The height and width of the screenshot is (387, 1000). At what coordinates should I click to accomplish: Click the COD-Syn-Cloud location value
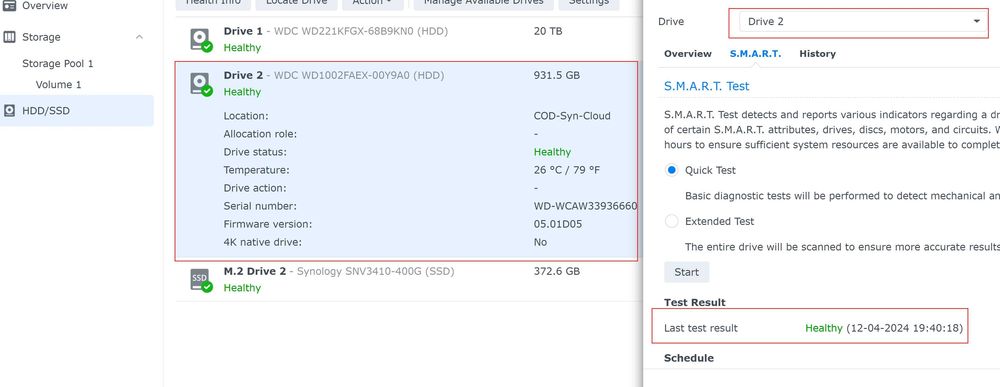(x=572, y=116)
